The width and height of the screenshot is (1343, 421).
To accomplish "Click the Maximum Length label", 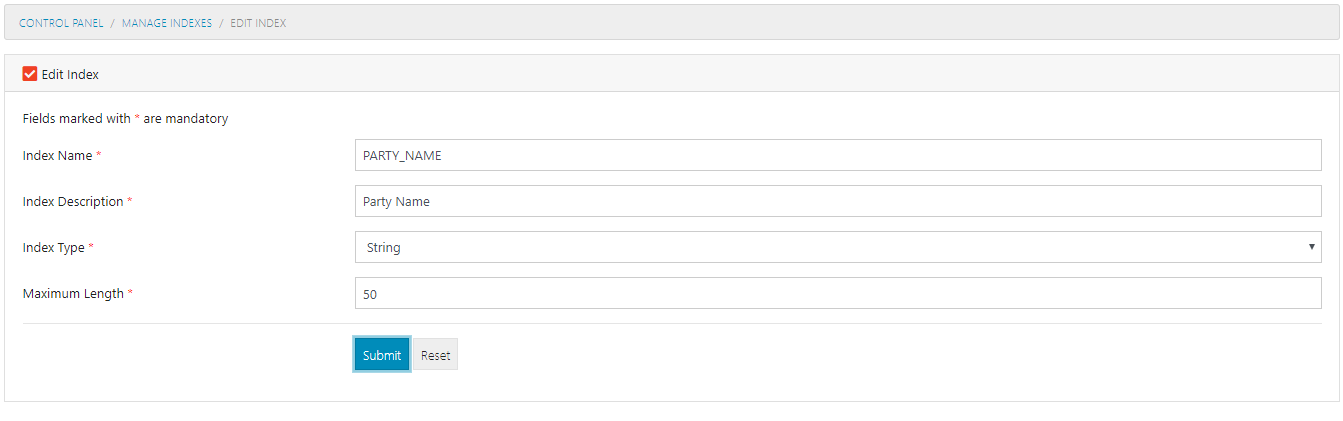I will [x=73, y=294].
